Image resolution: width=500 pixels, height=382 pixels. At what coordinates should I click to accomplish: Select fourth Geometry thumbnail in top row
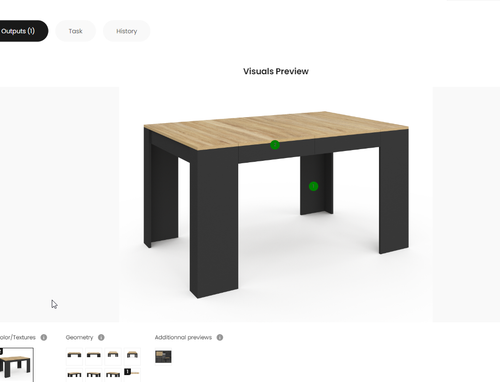coord(132,356)
